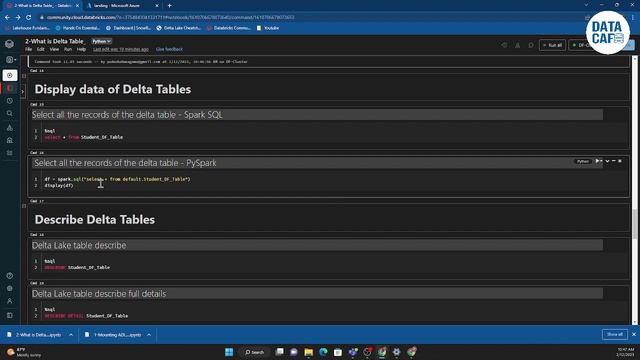This screenshot has width=640, height=360.
Task: Click the taskbar Search box
Action: click(x=255, y=352)
